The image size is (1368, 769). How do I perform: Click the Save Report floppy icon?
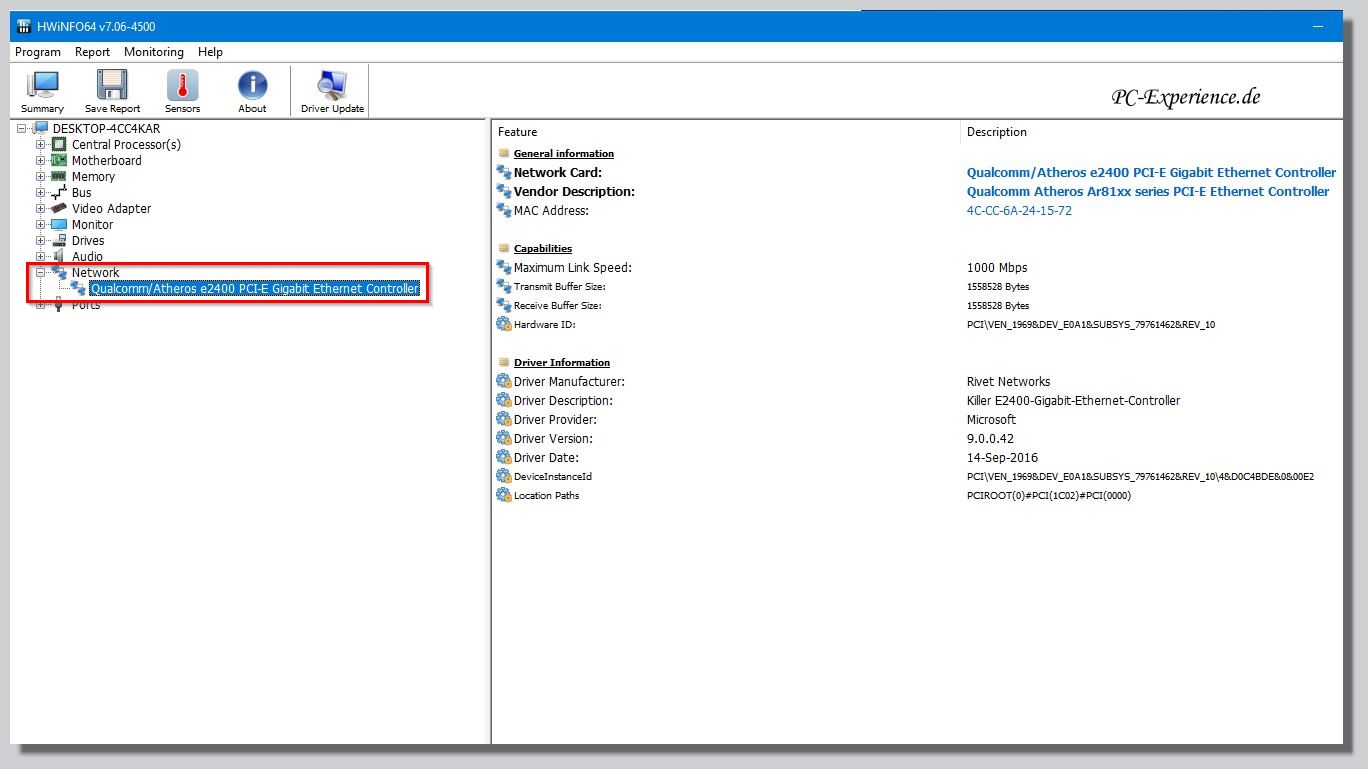[112, 92]
